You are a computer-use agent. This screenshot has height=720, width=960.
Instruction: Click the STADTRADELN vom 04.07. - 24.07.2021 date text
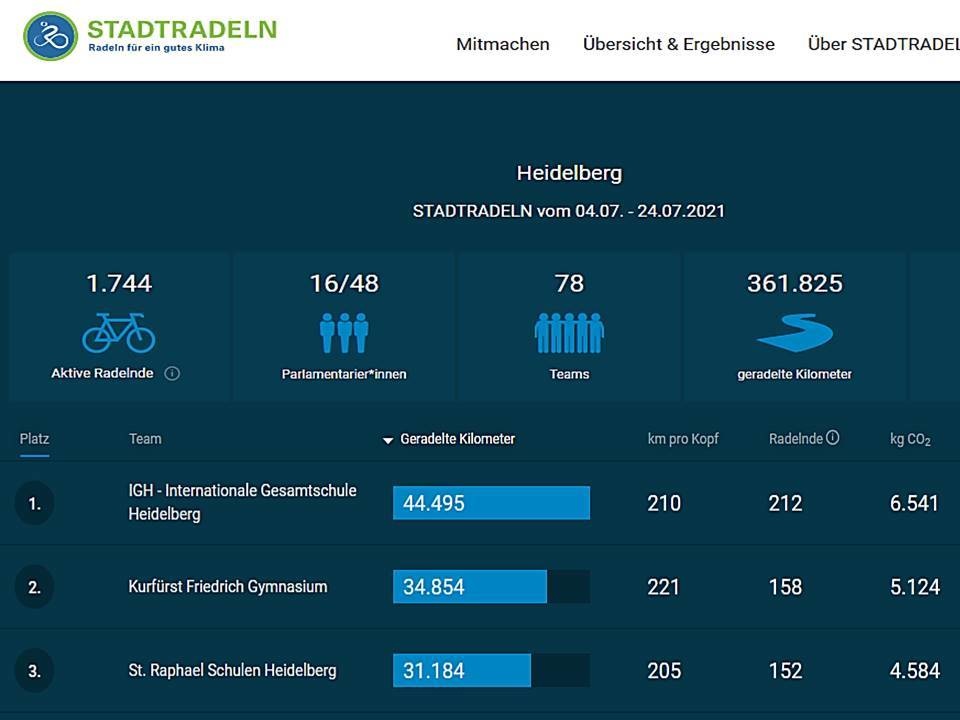(569, 211)
